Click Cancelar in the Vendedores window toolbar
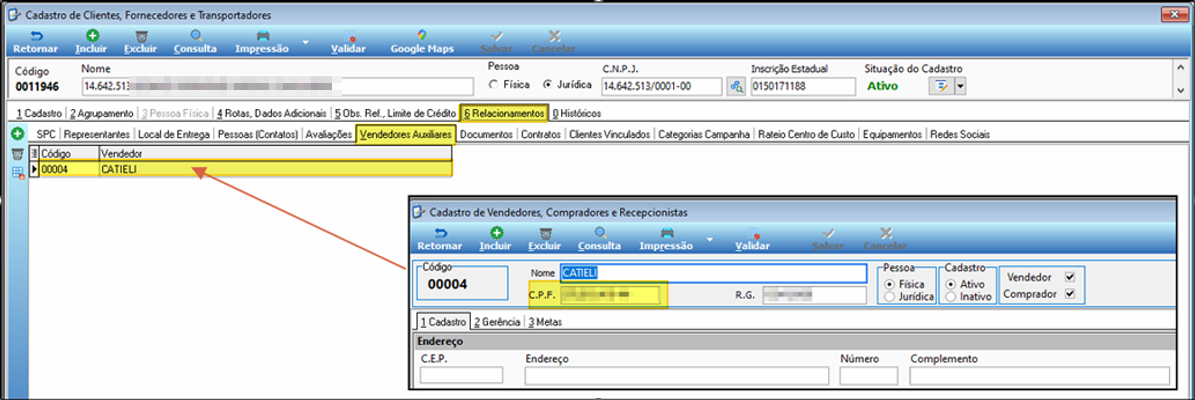1195x400 pixels. tap(885, 239)
